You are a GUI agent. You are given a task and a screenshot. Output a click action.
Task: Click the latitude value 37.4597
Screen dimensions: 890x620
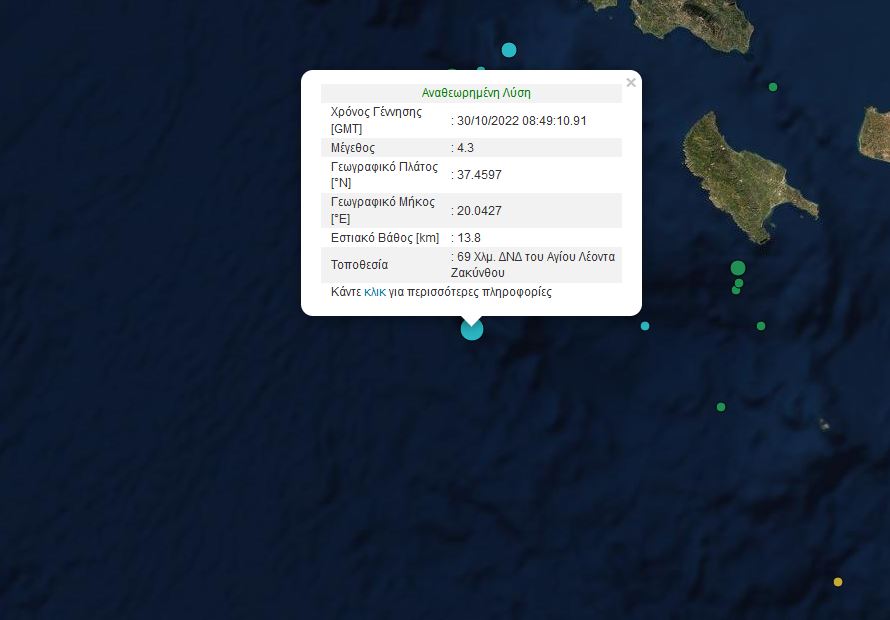pos(479,174)
